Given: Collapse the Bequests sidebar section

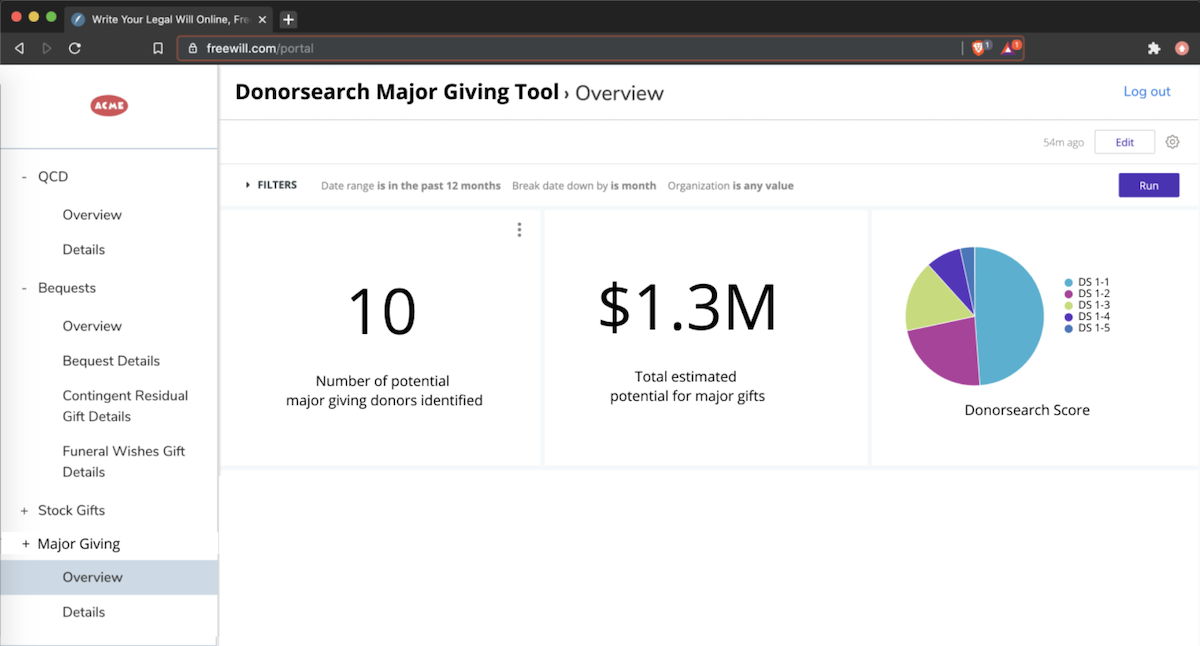Looking at the screenshot, I should (24, 288).
